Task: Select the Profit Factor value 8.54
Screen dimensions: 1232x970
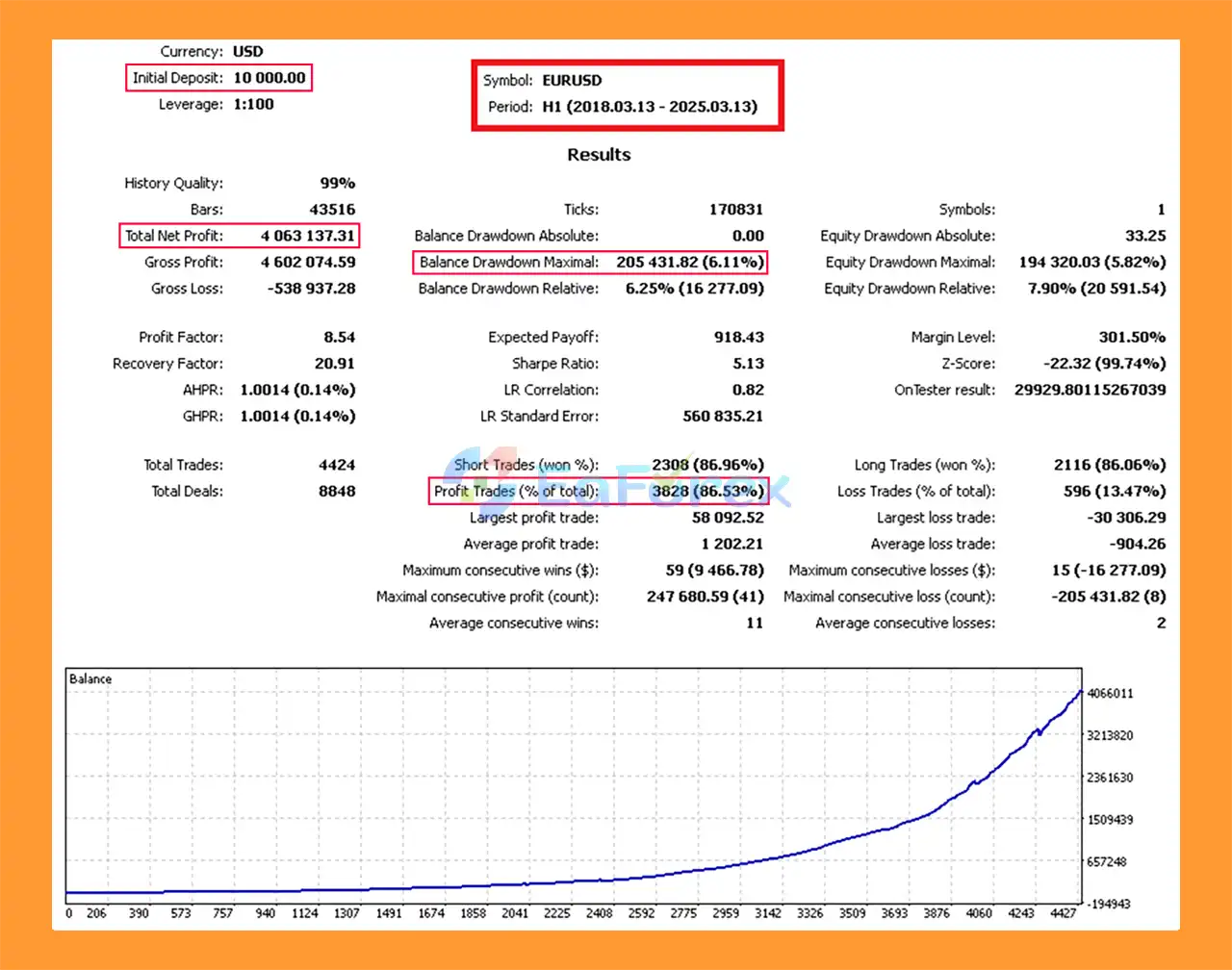Action: click(339, 337)
